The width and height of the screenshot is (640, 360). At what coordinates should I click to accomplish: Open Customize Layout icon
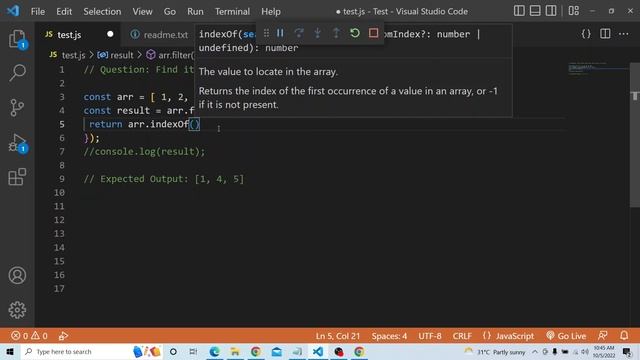point(574,11)
